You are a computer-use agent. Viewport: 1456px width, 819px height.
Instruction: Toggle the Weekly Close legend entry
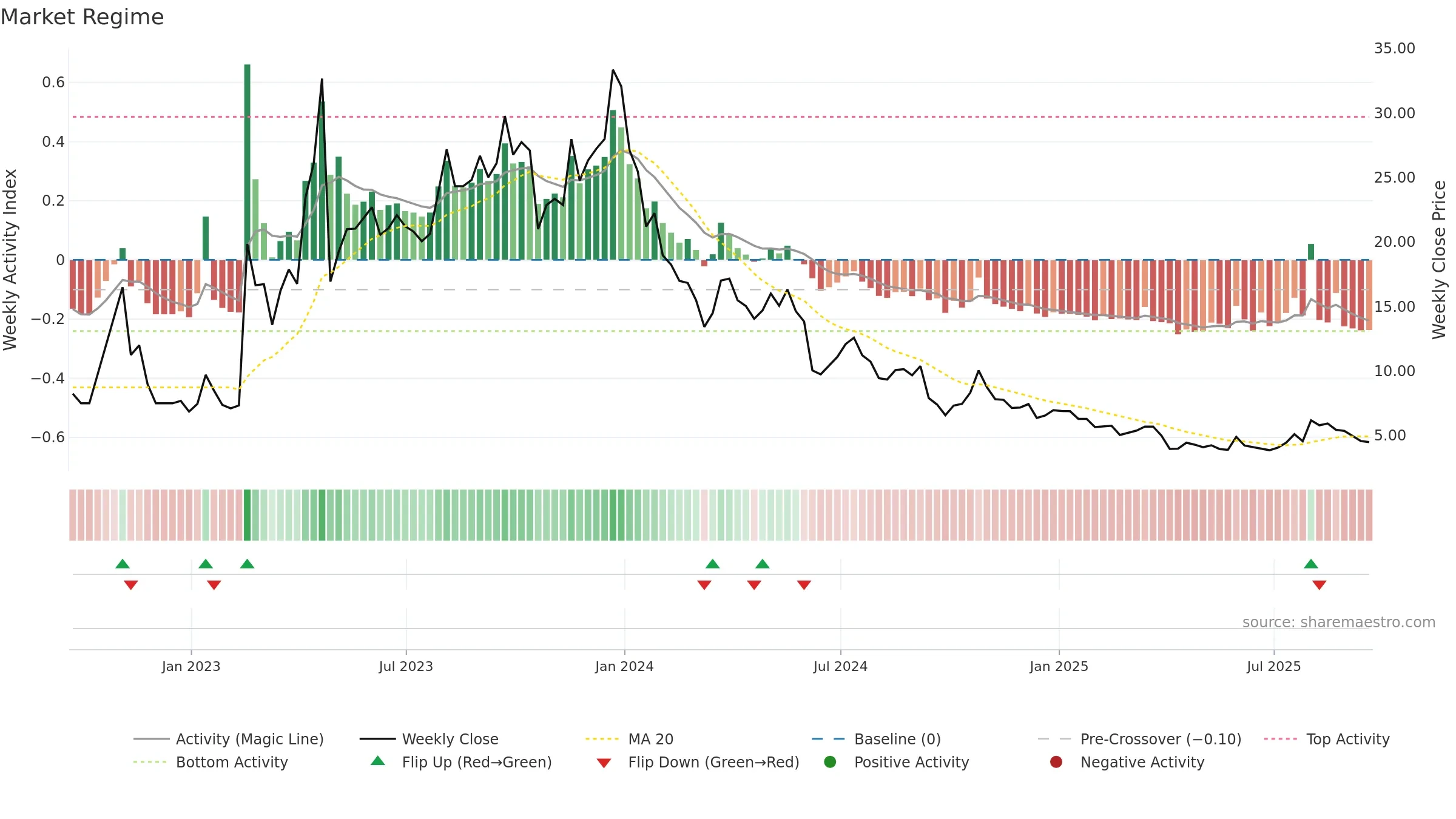click(429, 739)
